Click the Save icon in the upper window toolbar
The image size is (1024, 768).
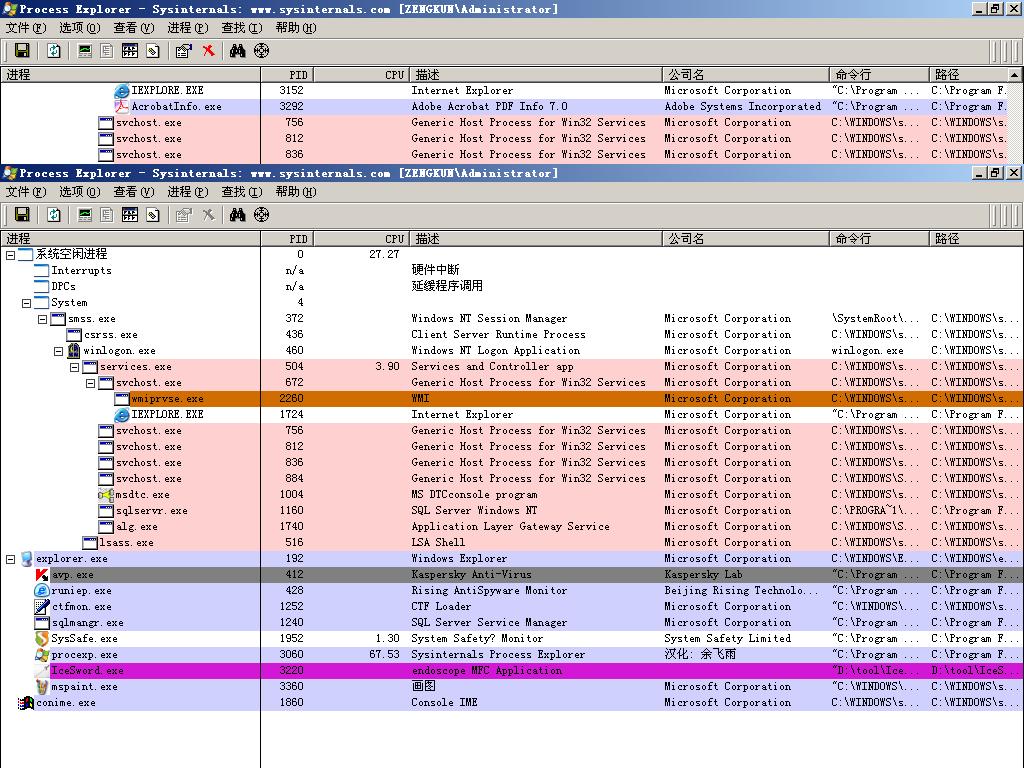(x=21, y=51)
